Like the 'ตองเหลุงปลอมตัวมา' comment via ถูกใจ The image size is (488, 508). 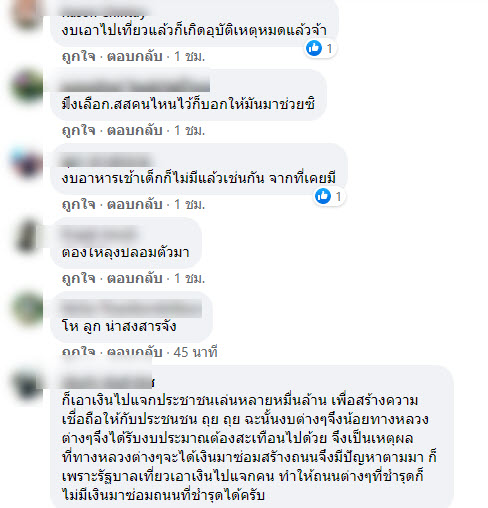point(79,278)
